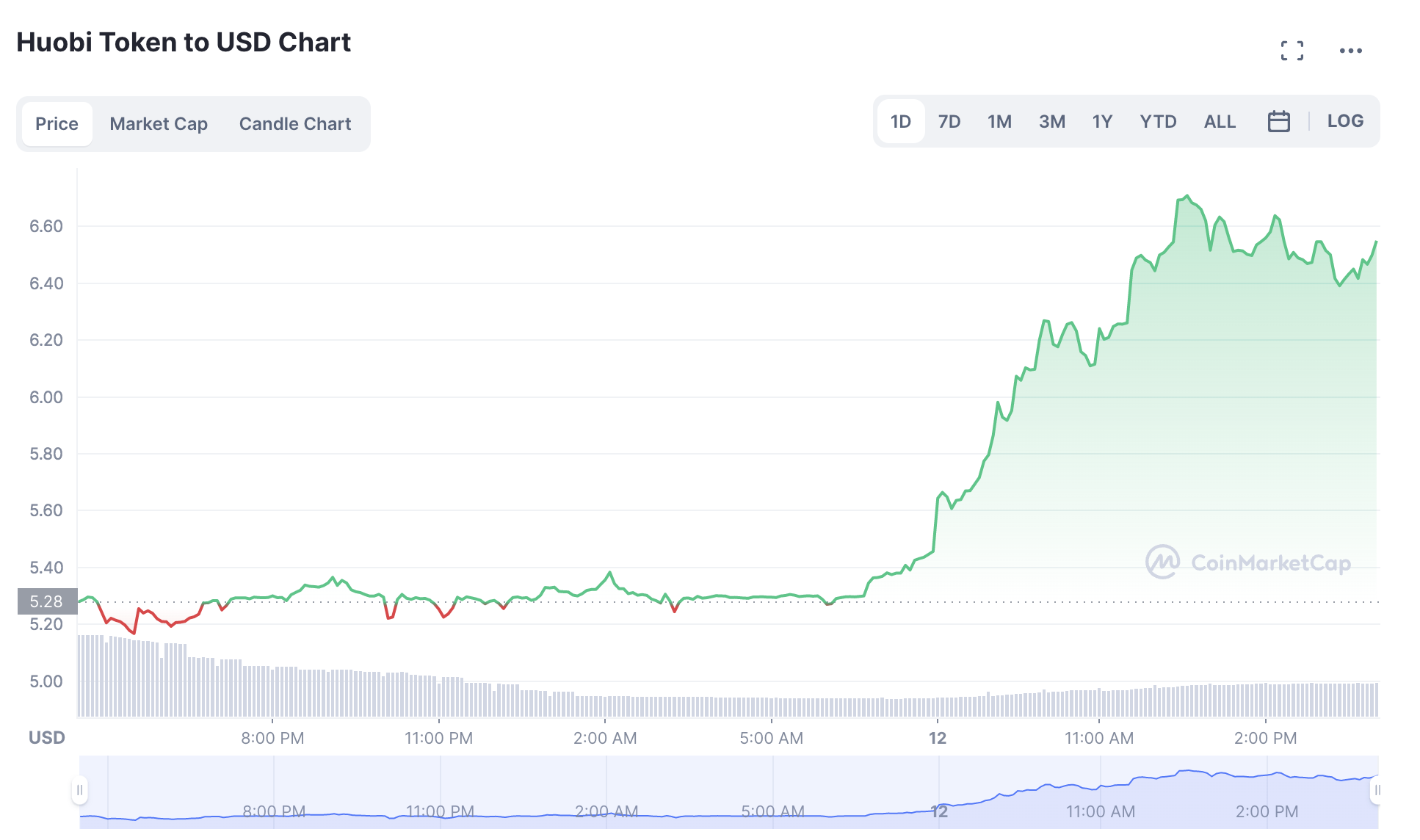
Task: Select the 1D time range
Action: [x=900, y=122]
